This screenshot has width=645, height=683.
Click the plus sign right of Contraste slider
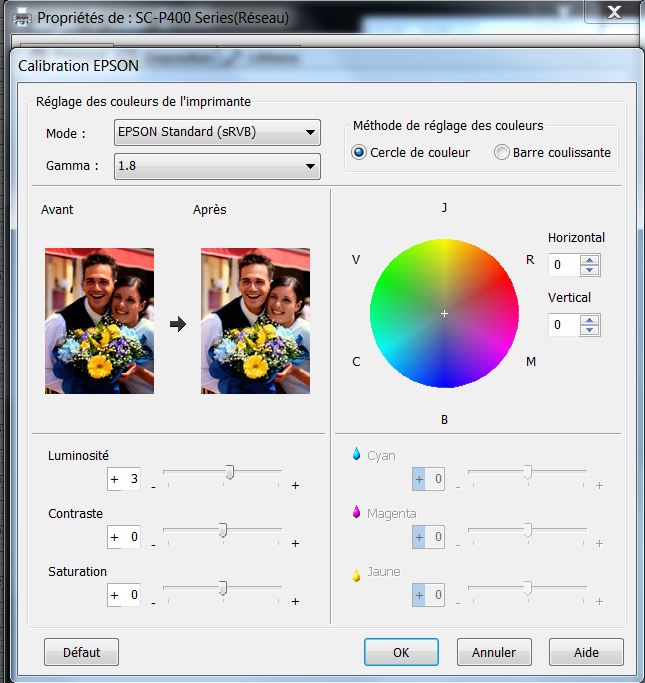[295, 543]
